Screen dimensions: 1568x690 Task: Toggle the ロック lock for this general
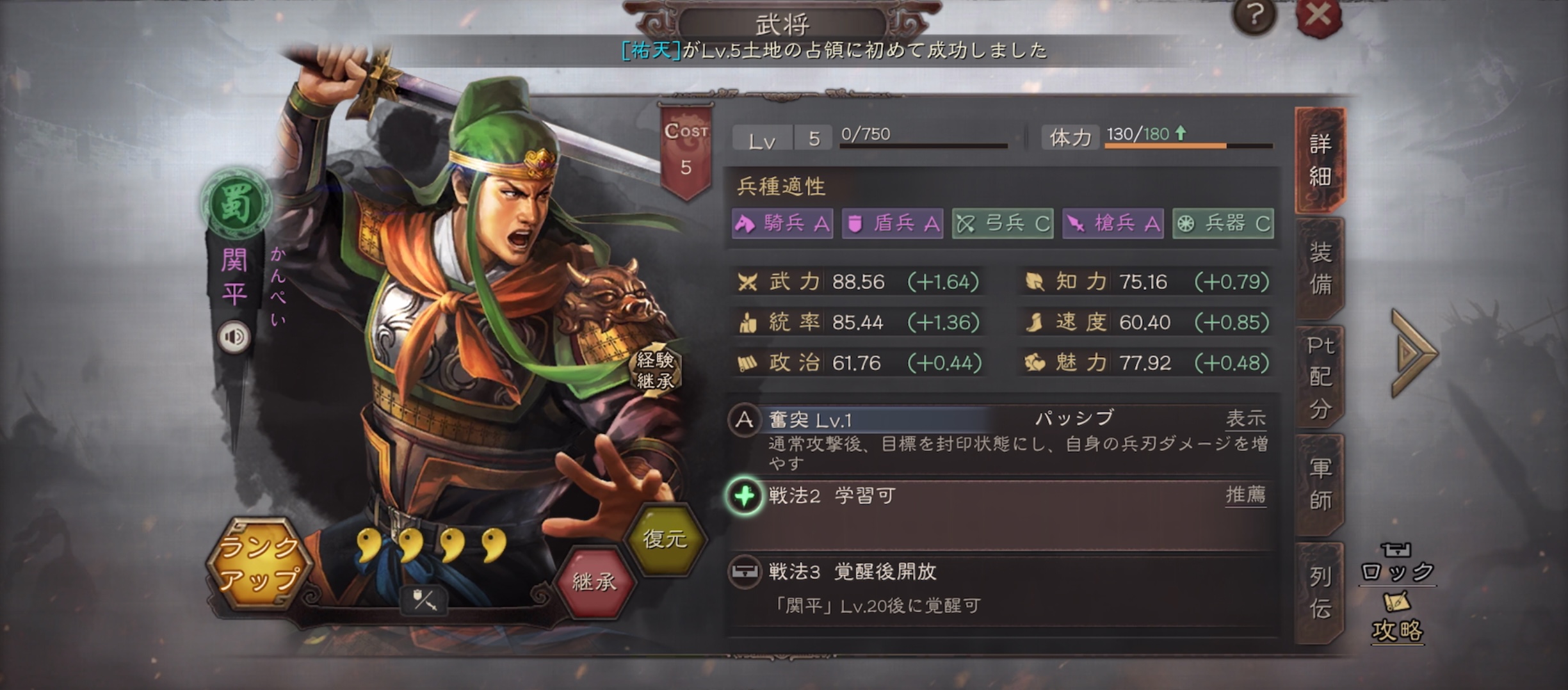(1396, 565)
